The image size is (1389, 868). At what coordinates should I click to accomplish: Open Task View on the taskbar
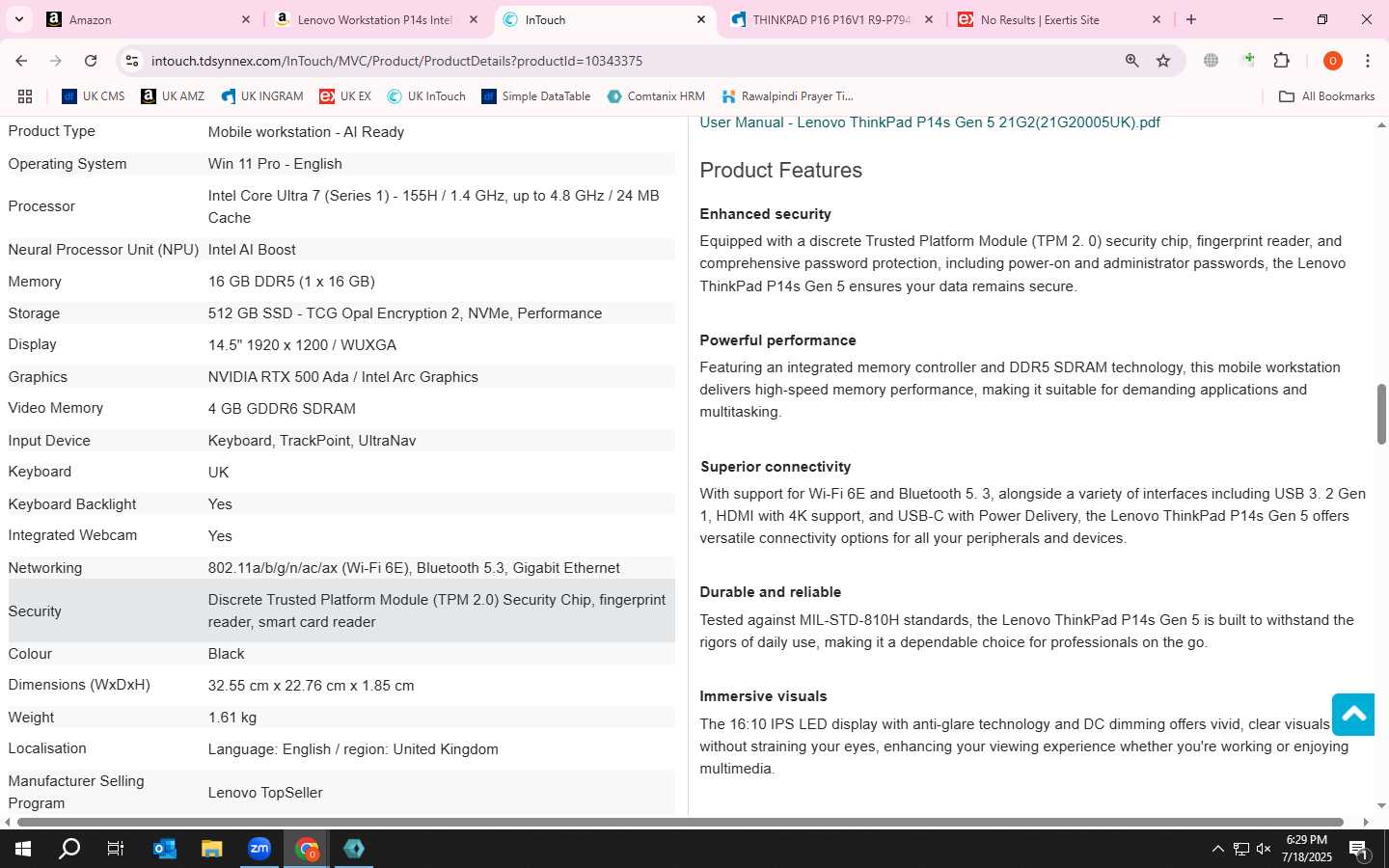[116, 849]
